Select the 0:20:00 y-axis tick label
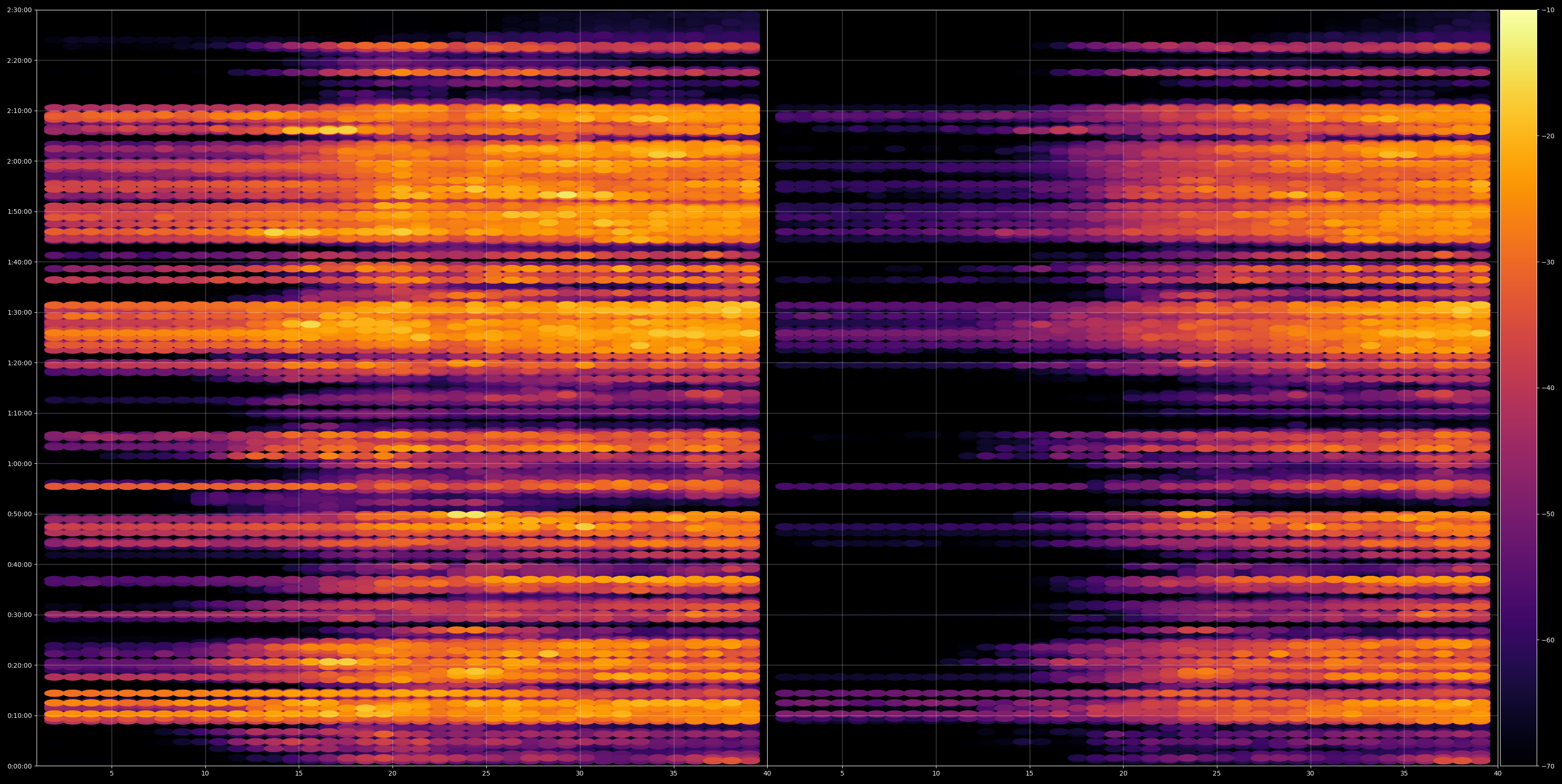1562x784 pixels. point(19,665)
